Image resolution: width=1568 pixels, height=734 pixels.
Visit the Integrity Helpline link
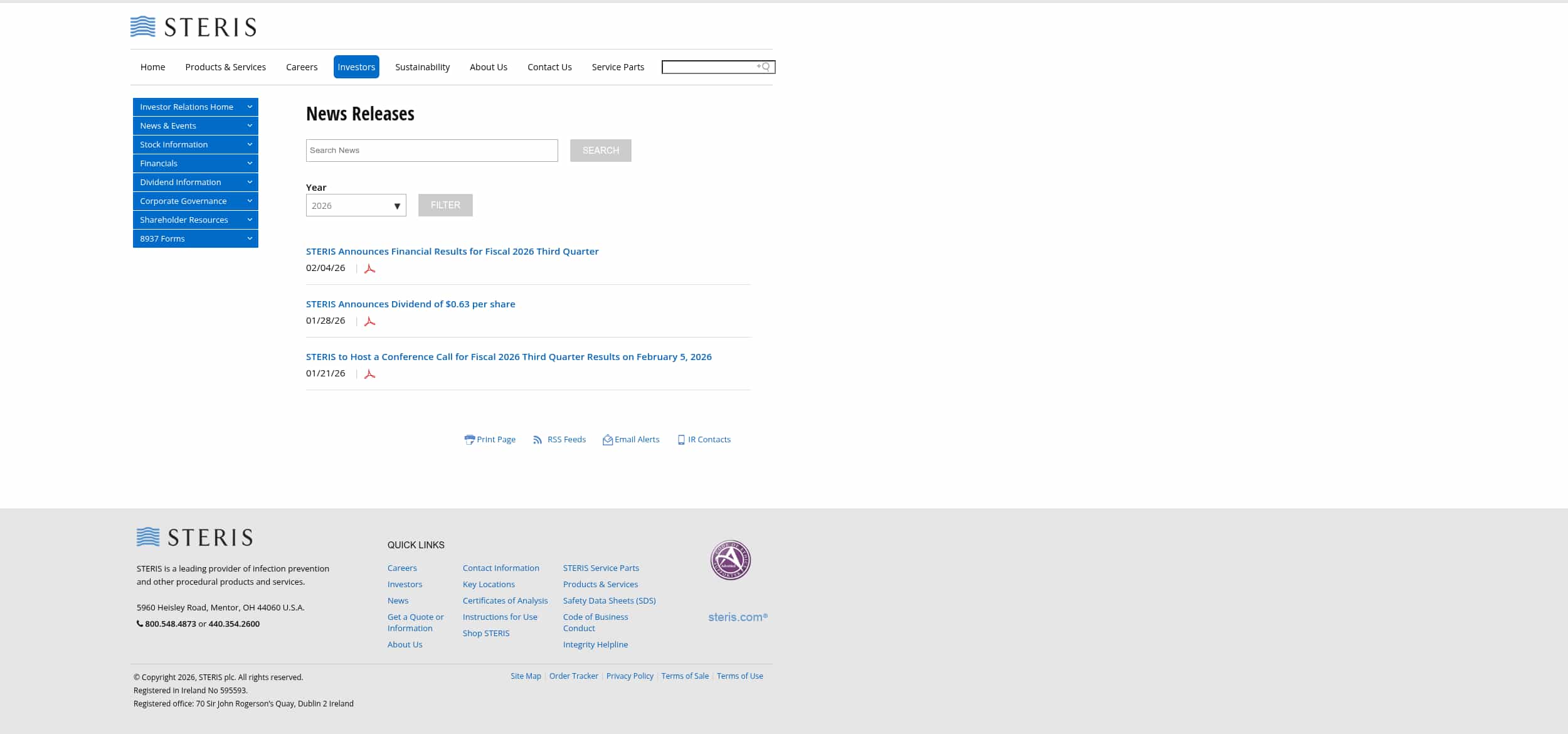pyautogui.click(x=595, y=644)
